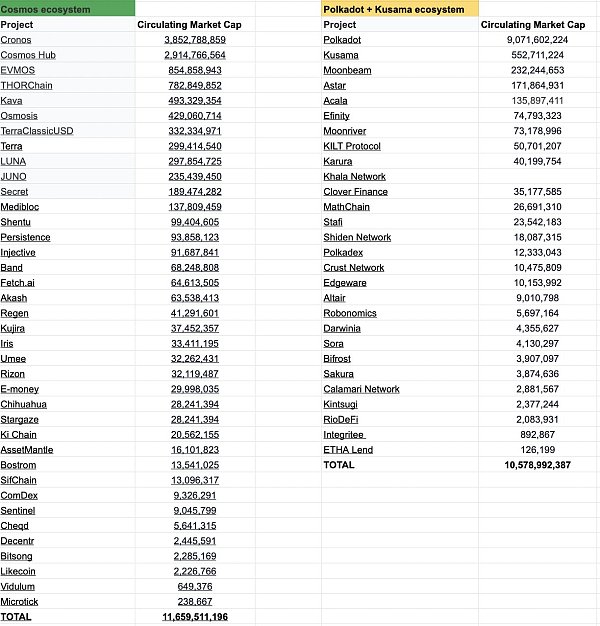The image size is (600, 626).
Task: Open the TerraClassicUSD link
Action: tap(37, 131)
